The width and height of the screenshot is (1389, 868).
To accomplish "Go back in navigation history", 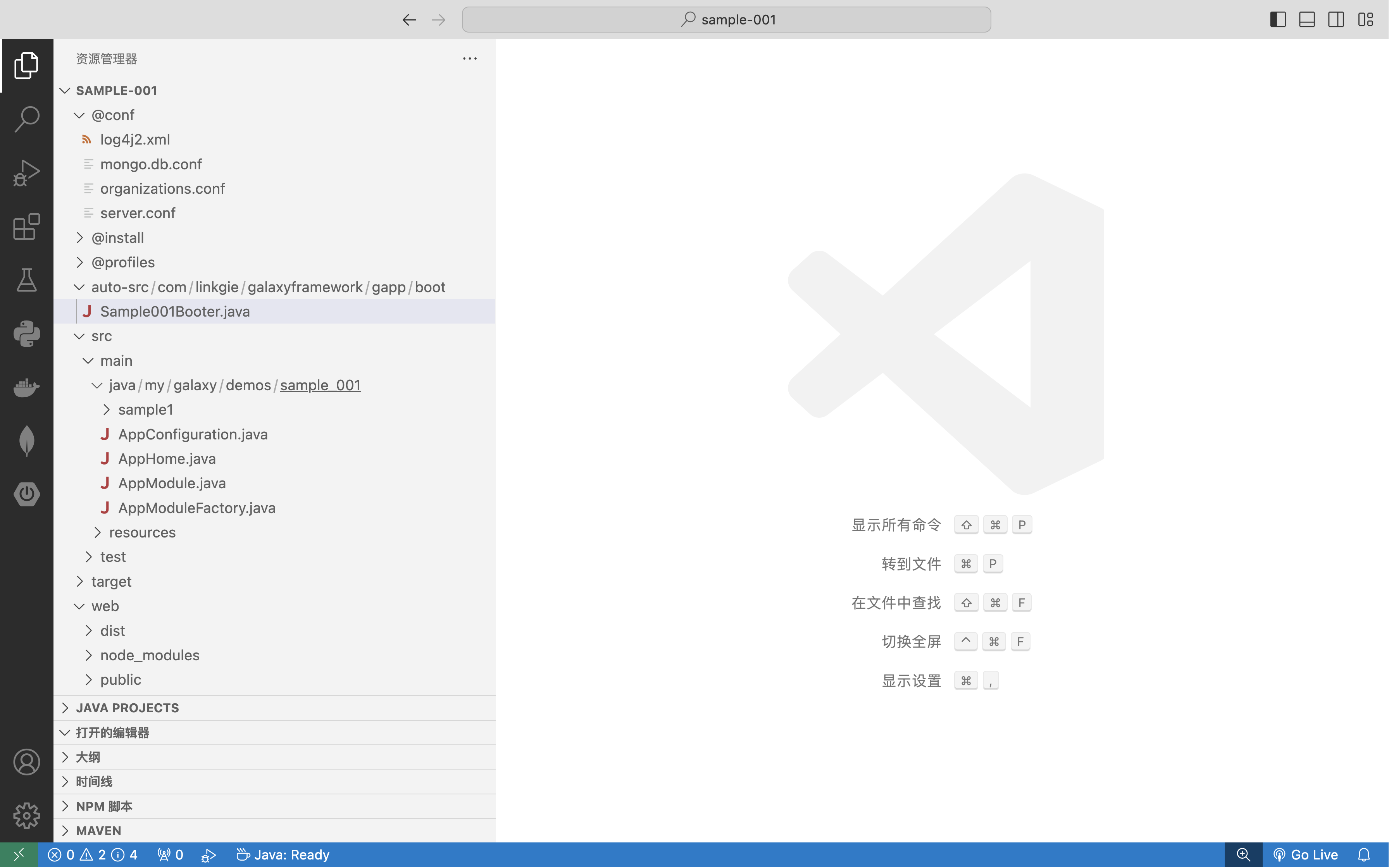I will coord(409,20).
